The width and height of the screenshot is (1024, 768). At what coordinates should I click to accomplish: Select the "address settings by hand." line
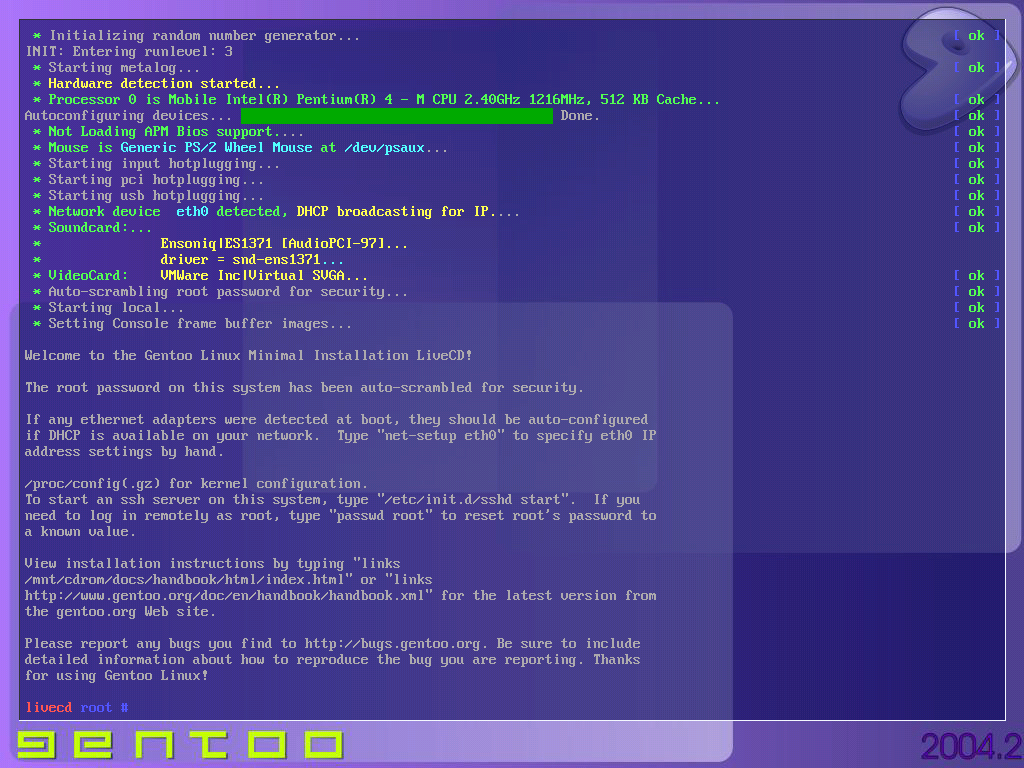(124, 452)
